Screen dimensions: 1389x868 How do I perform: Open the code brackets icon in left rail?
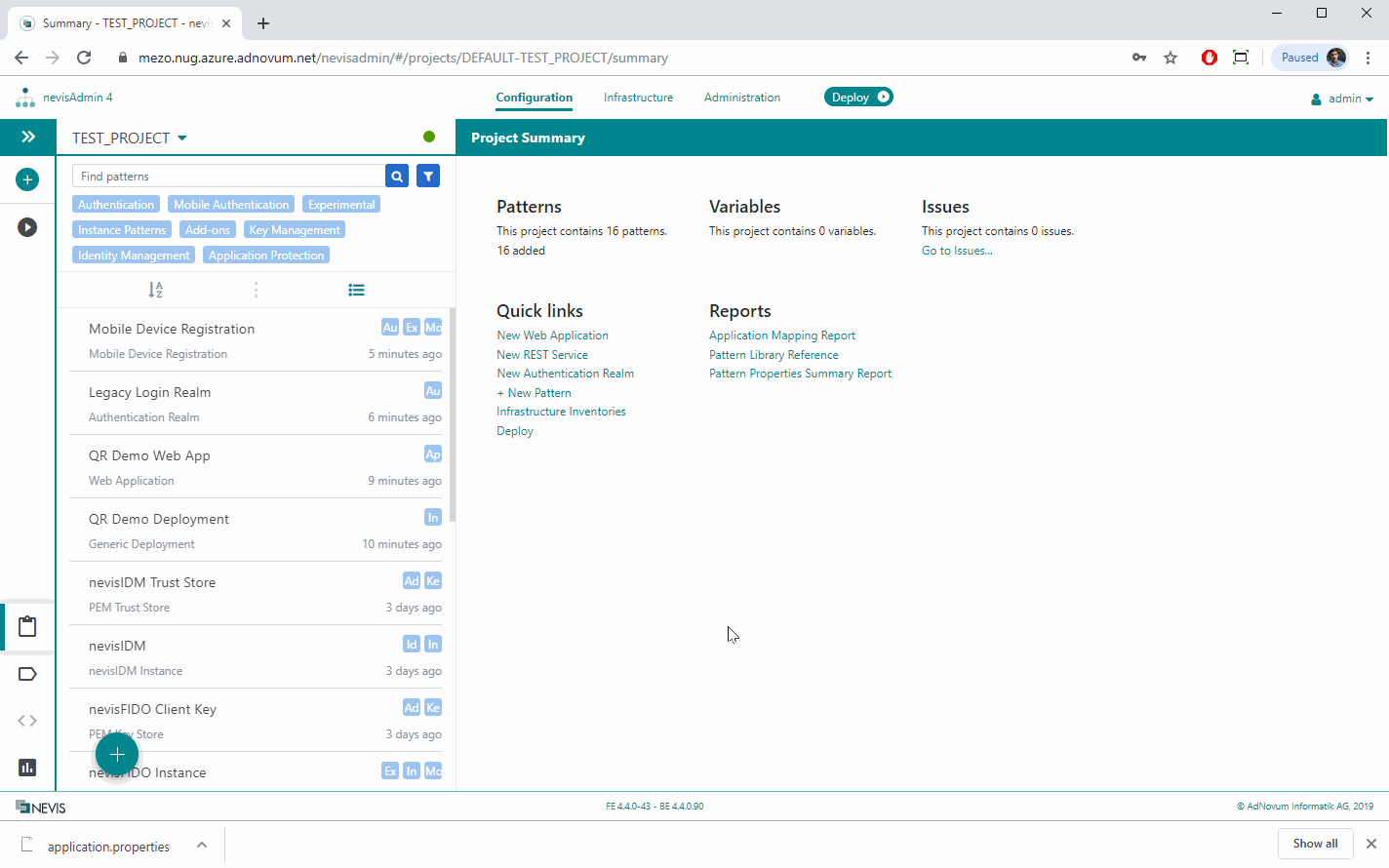pyautogui.click(x=27, y=721)
